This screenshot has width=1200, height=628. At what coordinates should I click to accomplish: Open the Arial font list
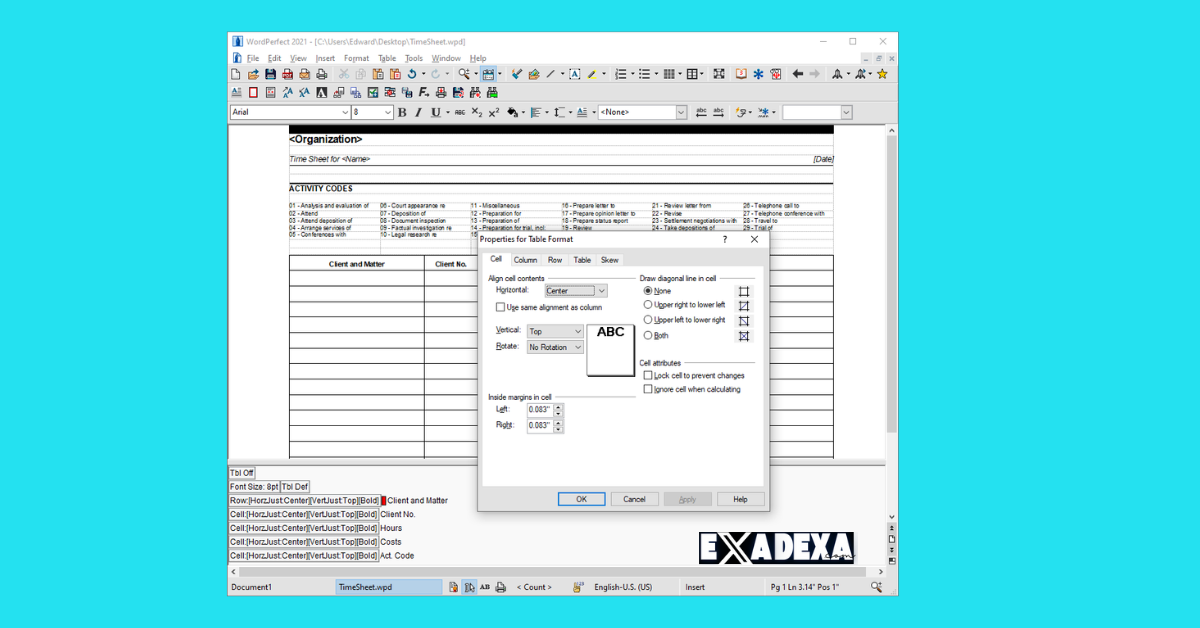[345, 111]
